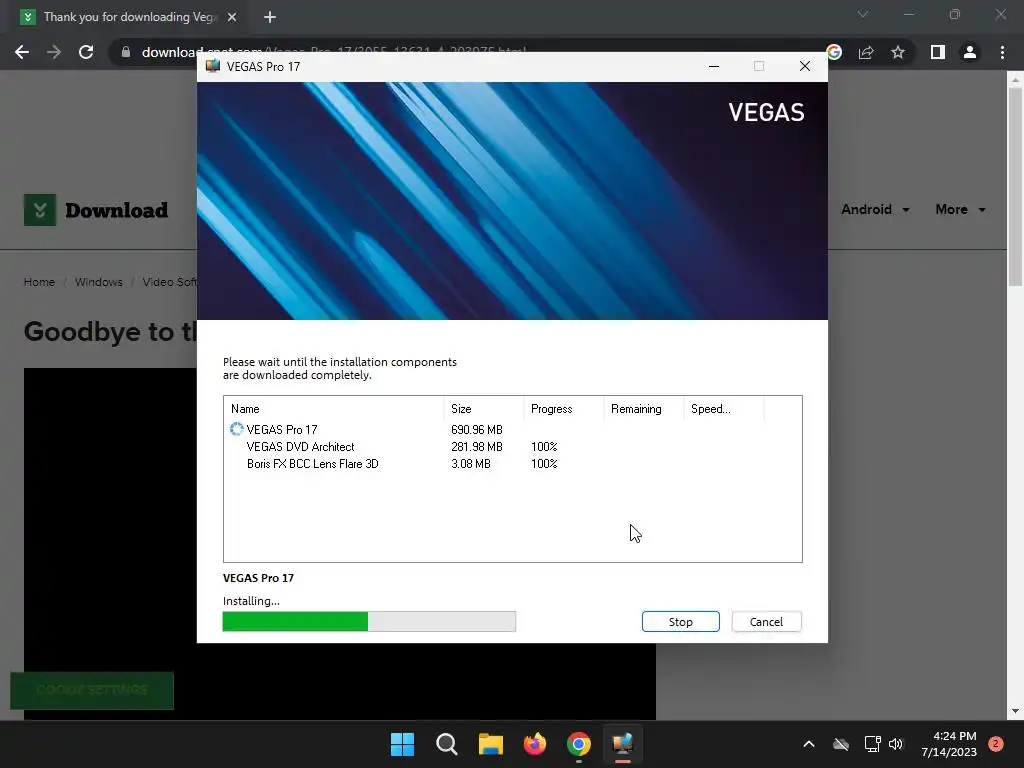Viewport: 1024px width, 768px height.
Task: Go back in Chrome browser
Action: [22, 52]
